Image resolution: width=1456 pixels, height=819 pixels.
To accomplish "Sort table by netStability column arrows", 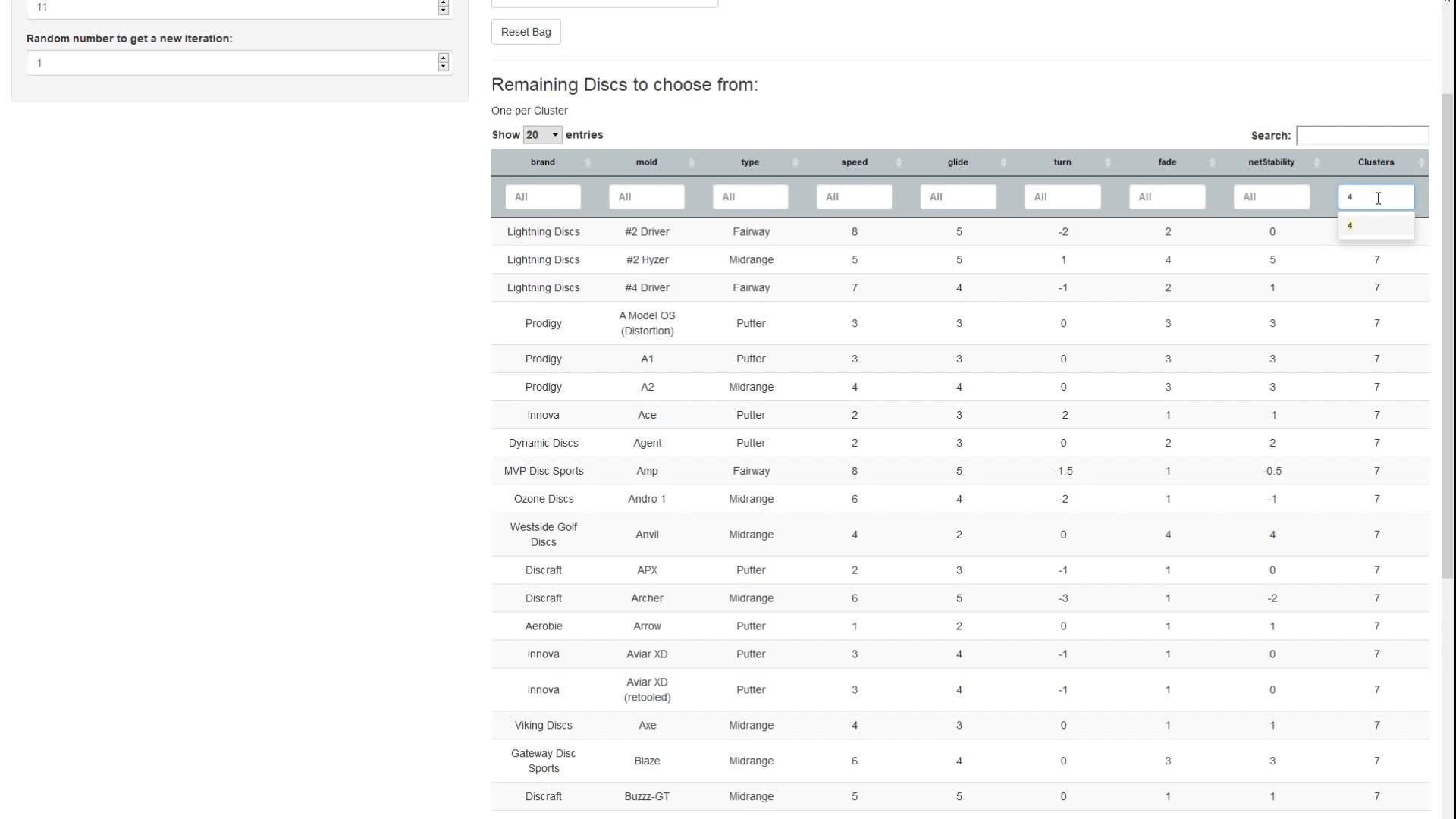I will [1316, 162].
